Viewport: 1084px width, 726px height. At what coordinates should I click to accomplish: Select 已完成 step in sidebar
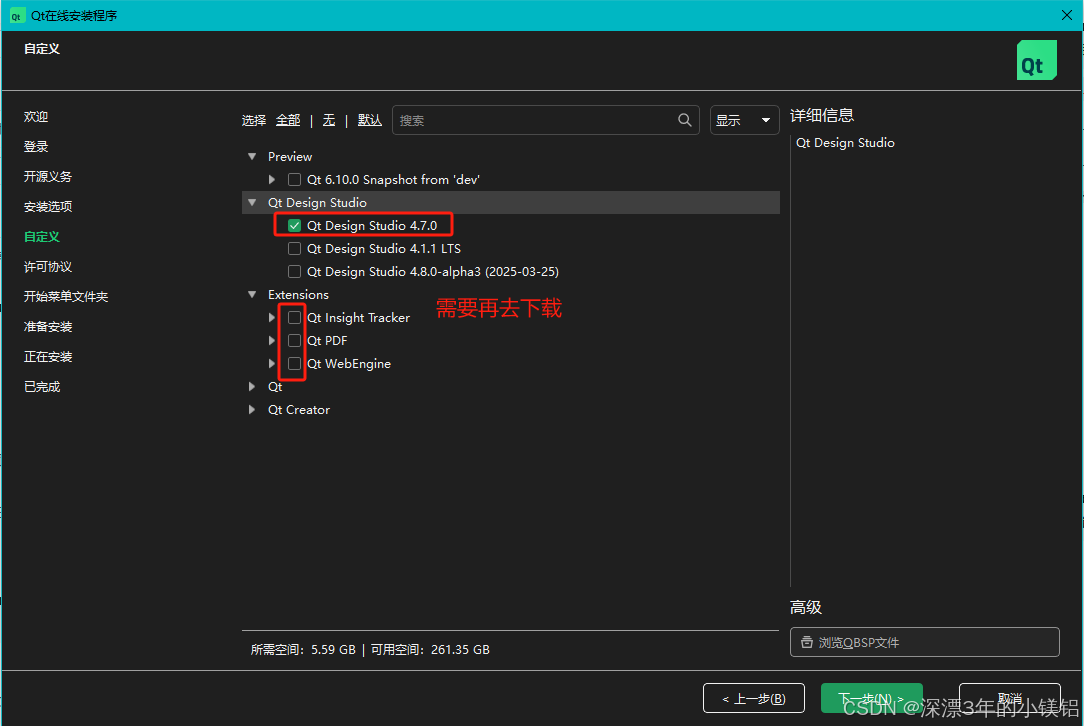coord(42,387)
